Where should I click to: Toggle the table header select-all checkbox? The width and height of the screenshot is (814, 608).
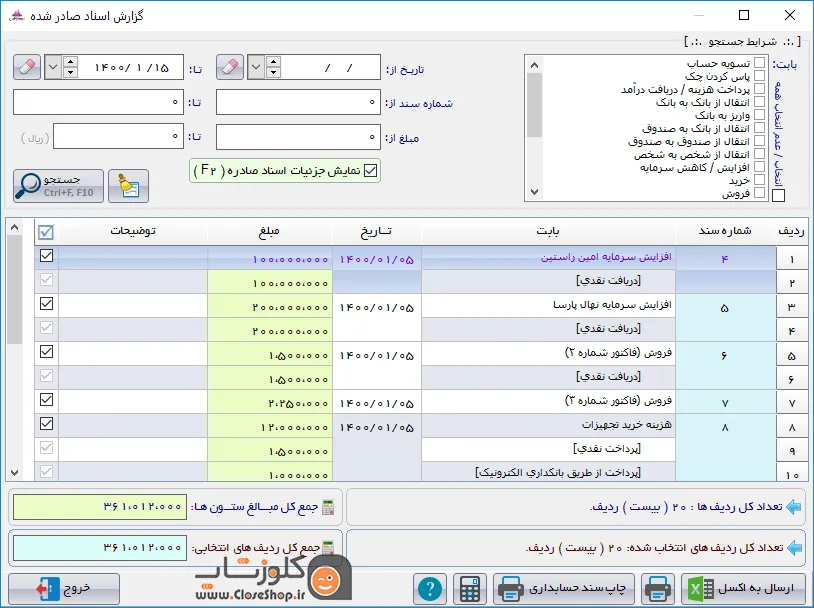coord(46,232)
